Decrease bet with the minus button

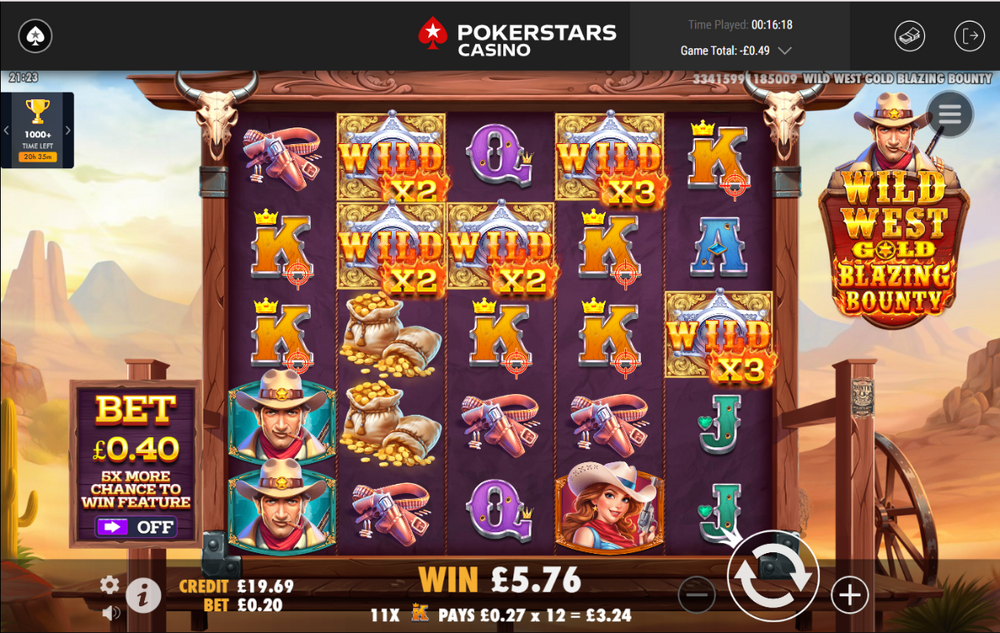click(x=696, y=595)
